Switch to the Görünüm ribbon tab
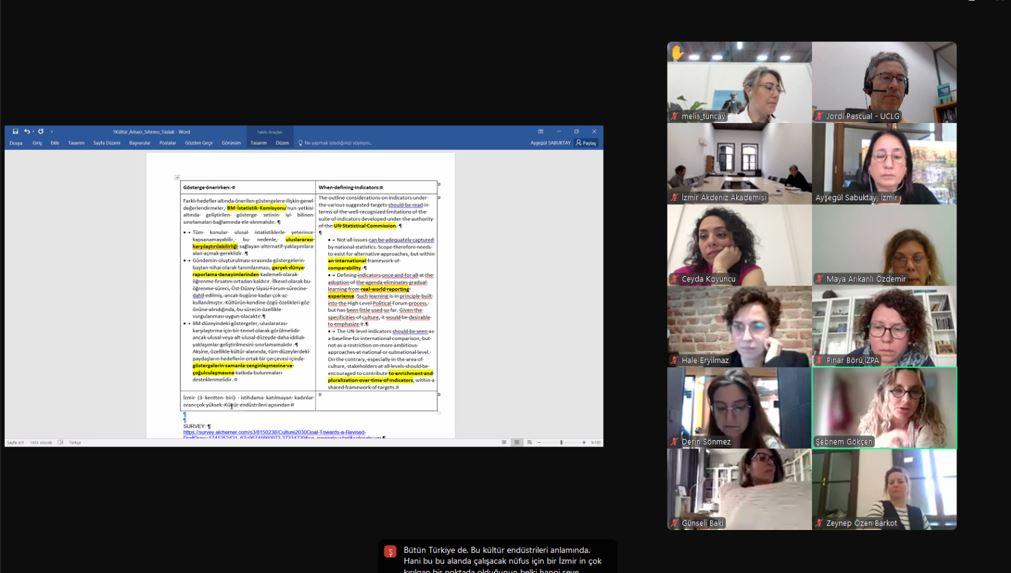Viewport: 1011px width, 573px height. (x=231, y=143)
